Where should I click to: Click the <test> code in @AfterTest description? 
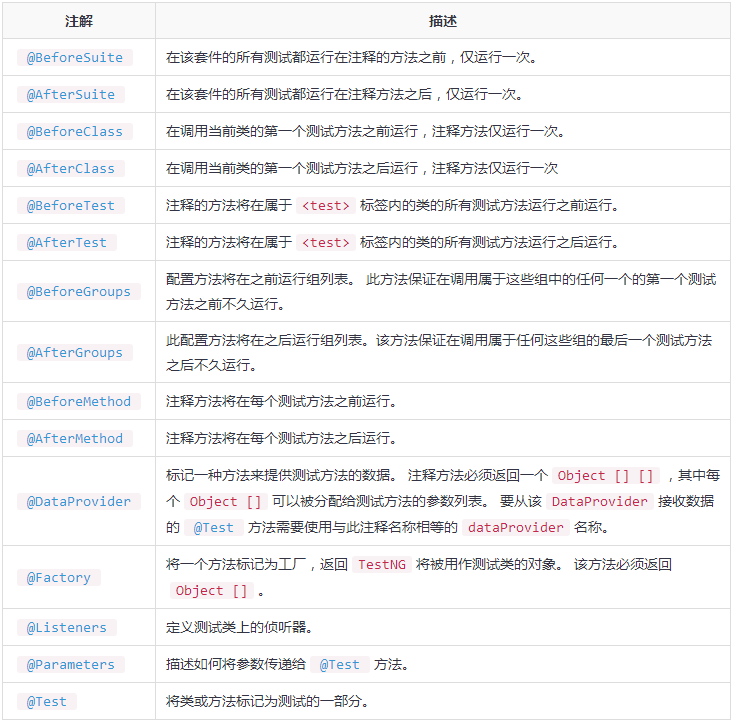(326, 242)
